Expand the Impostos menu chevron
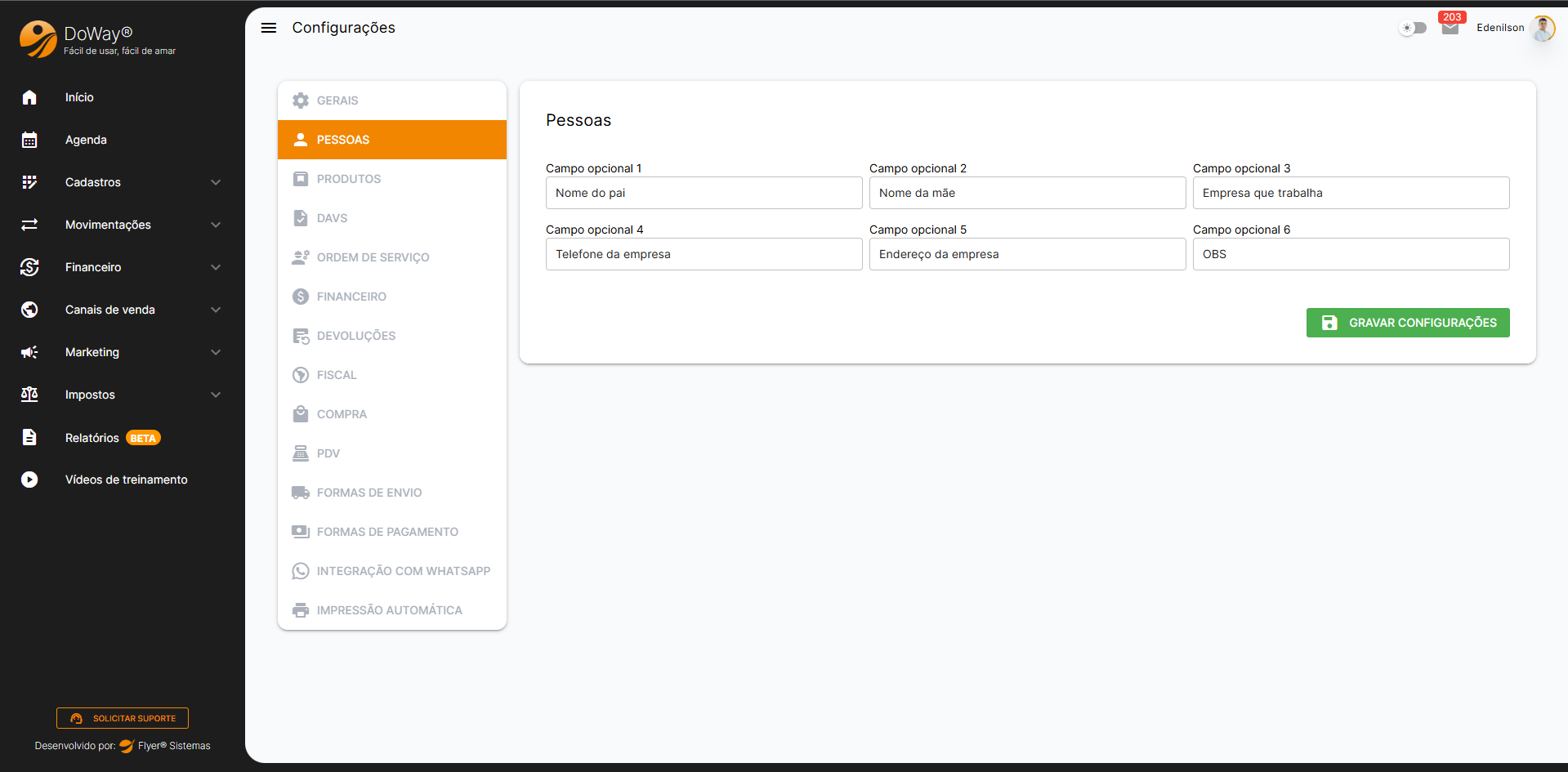1568x772 pixels. pyautogui.click(x=216, y=395)
